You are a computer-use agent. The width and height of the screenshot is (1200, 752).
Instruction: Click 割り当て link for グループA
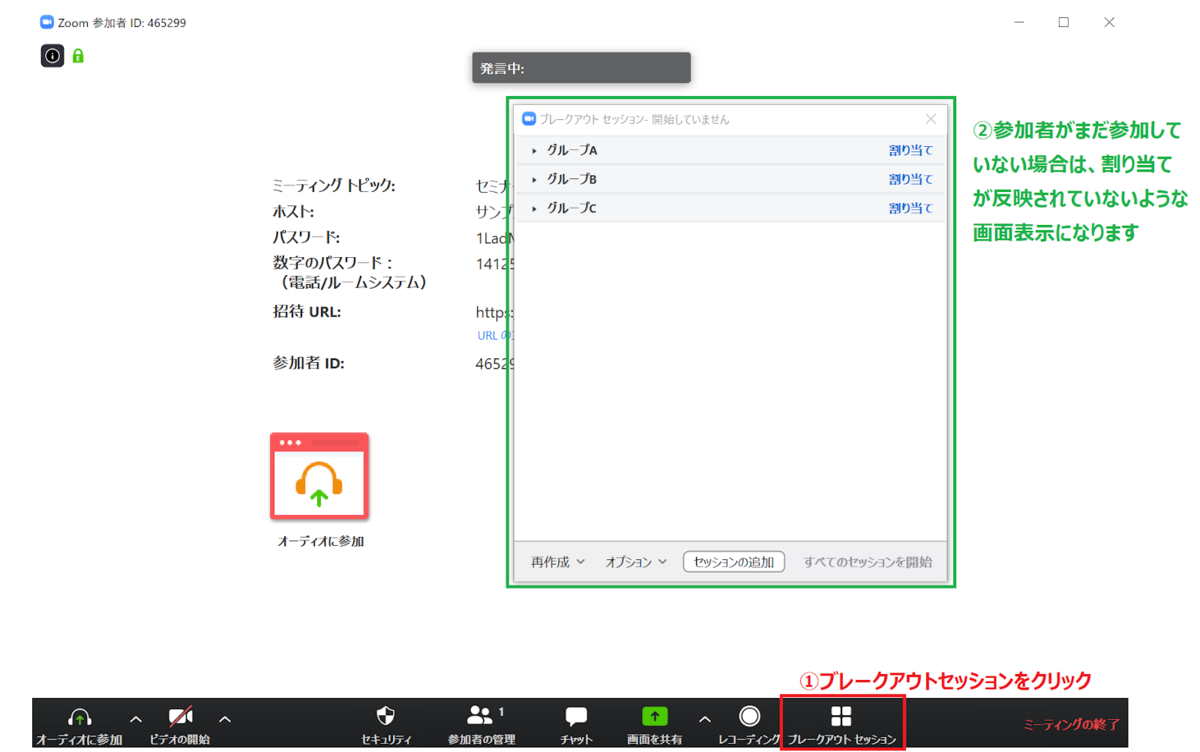tap(911, 151)
